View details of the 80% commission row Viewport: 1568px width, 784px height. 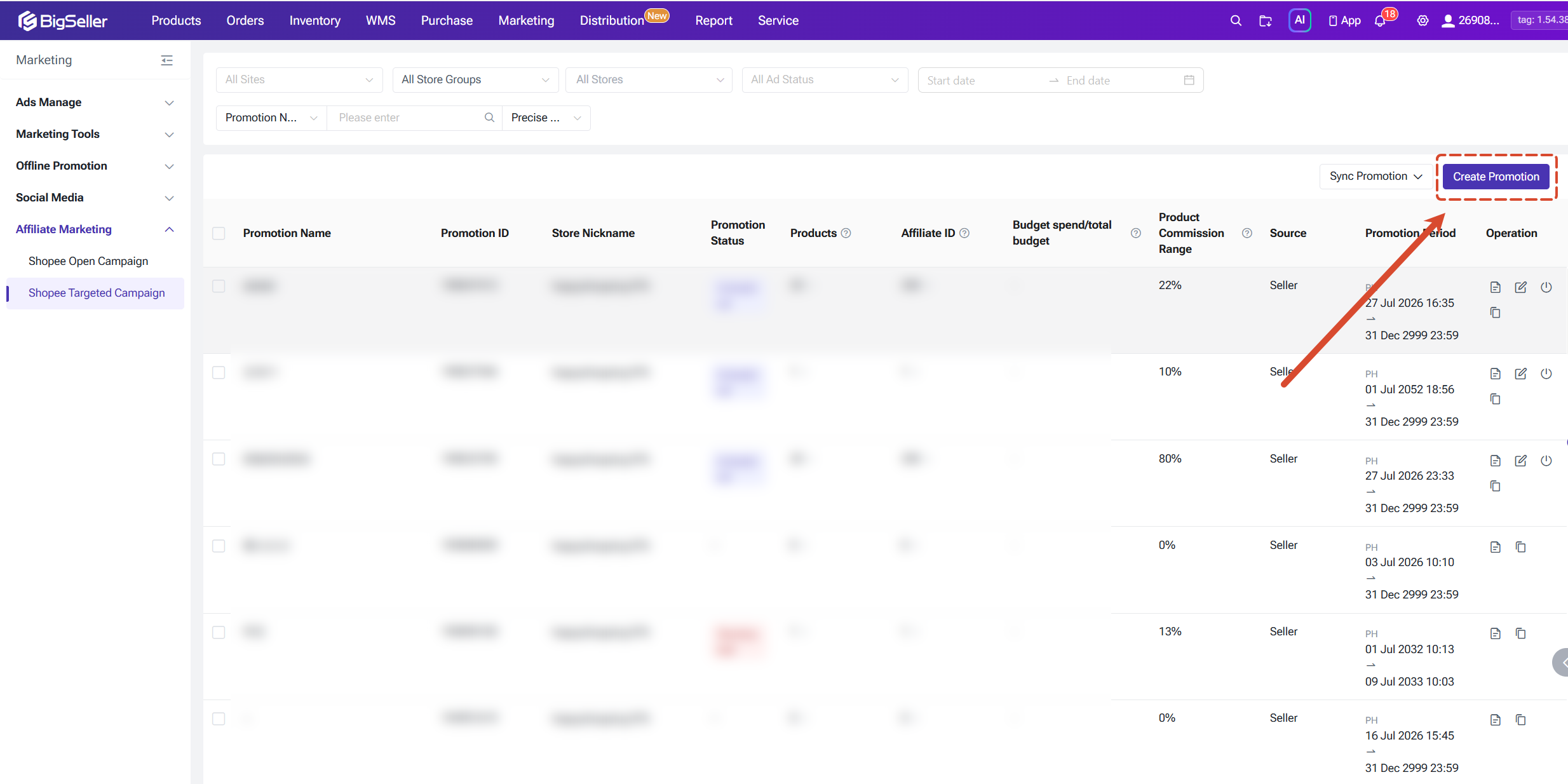pyautogui.click(x=1495, y=461)
